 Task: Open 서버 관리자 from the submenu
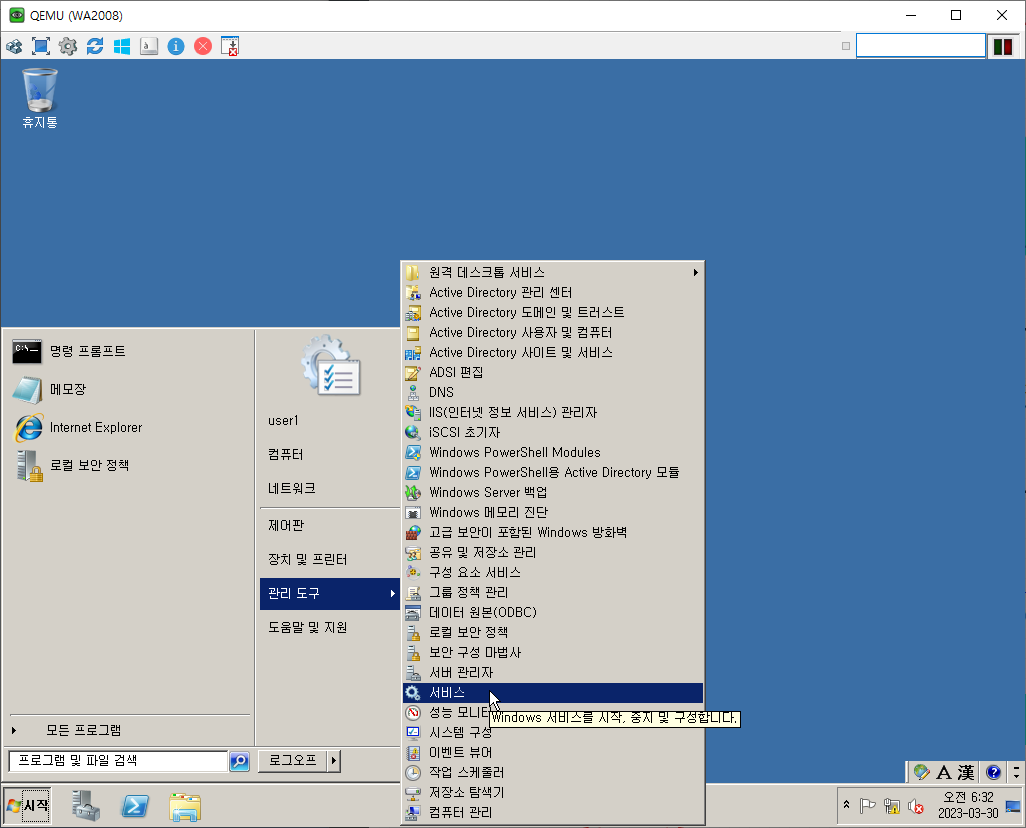553,672
